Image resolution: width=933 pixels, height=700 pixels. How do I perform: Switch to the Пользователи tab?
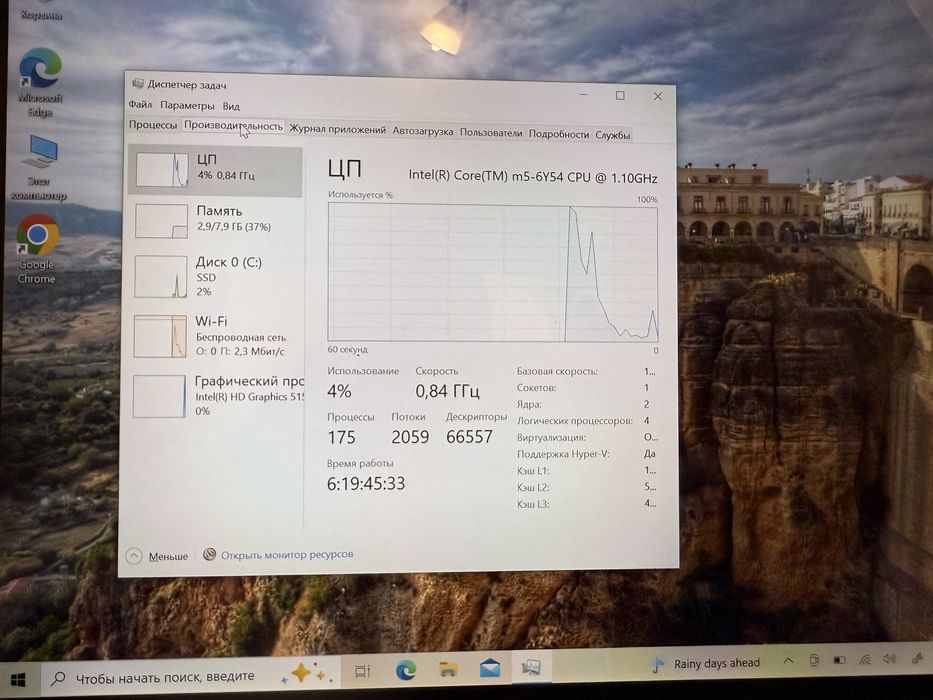coord(491,133)
